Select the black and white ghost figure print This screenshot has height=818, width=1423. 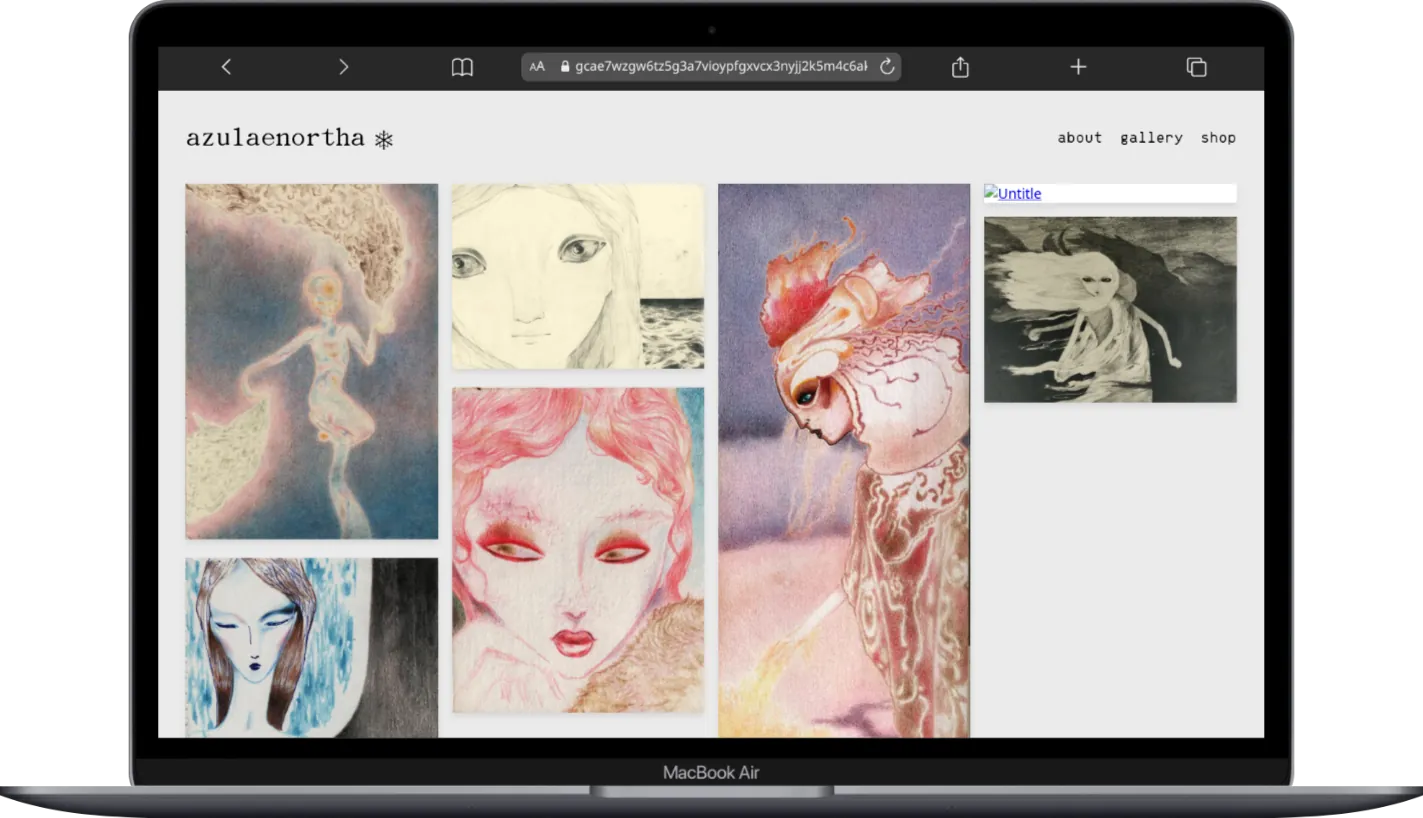(1110, 310)
